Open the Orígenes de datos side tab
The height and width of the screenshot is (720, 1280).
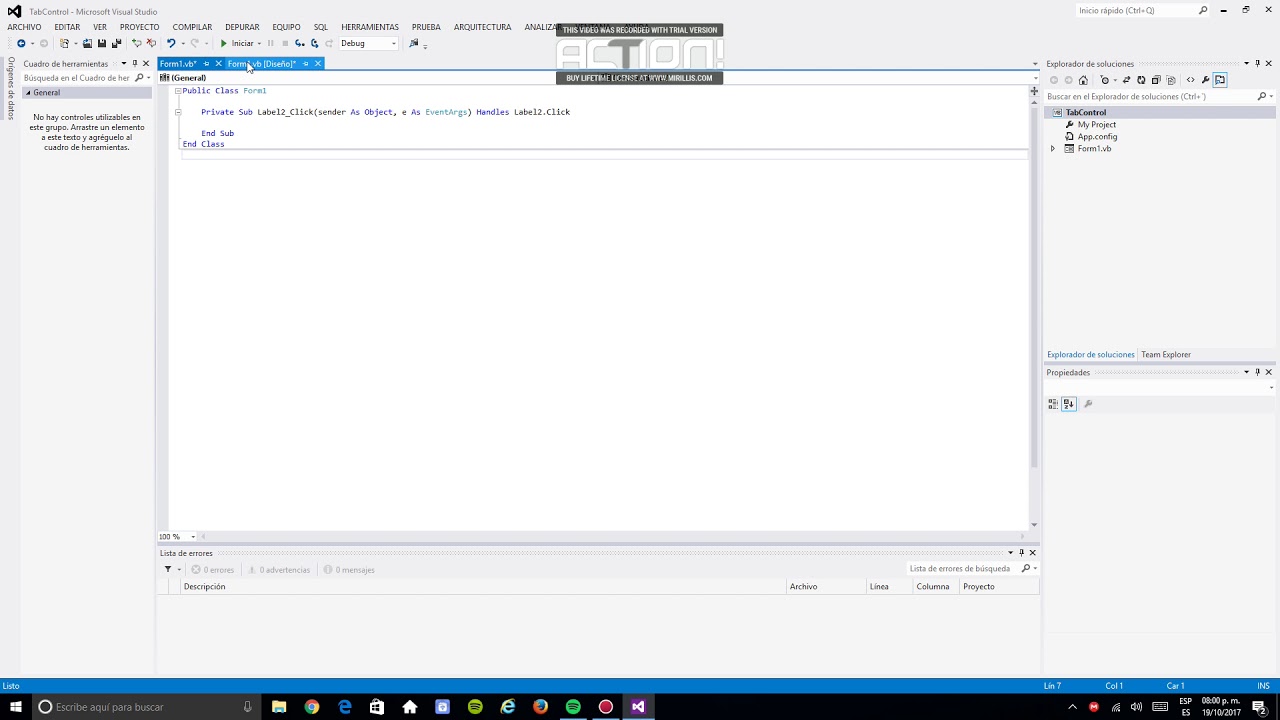[x=11, y=88]
